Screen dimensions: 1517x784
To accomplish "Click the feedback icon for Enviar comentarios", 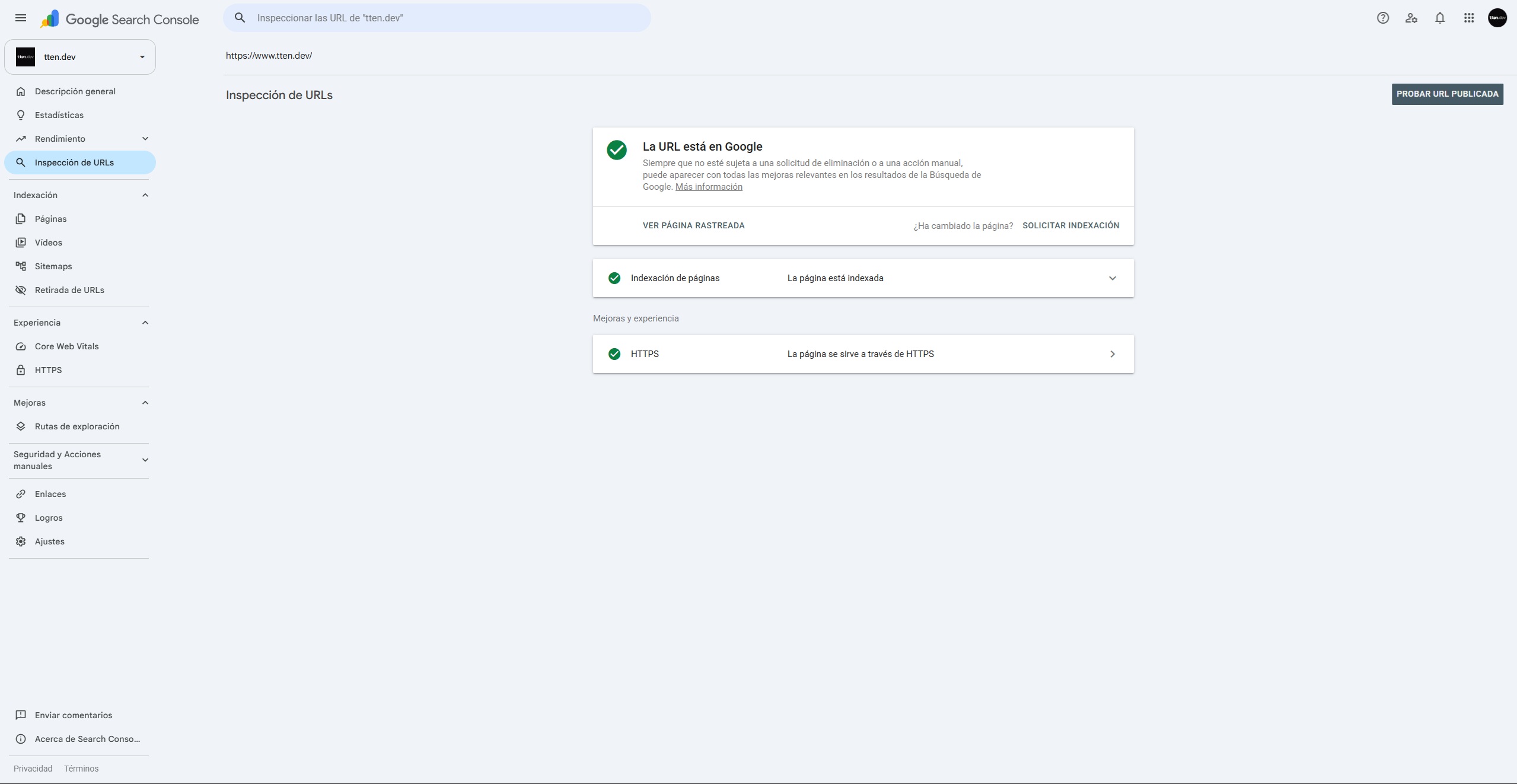I will point(21,715).
